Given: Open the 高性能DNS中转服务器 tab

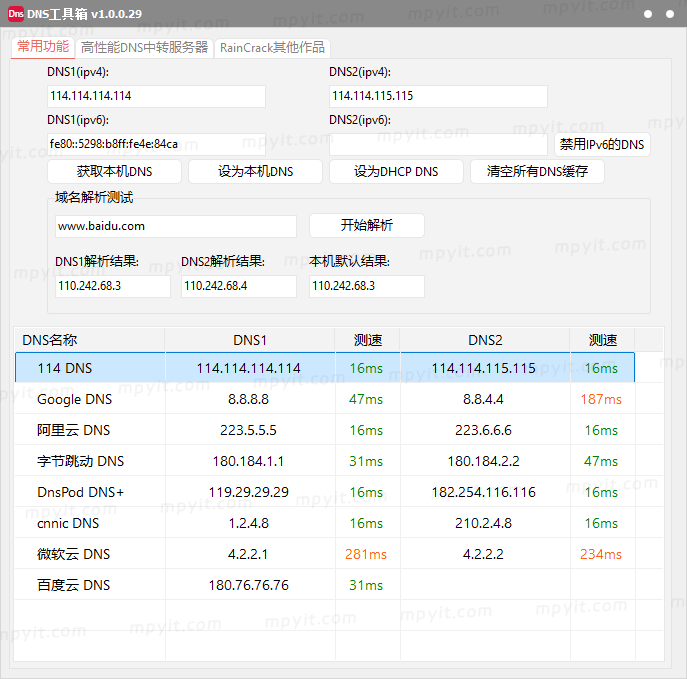Looking at the screenshot, I should tap(144, 48).
